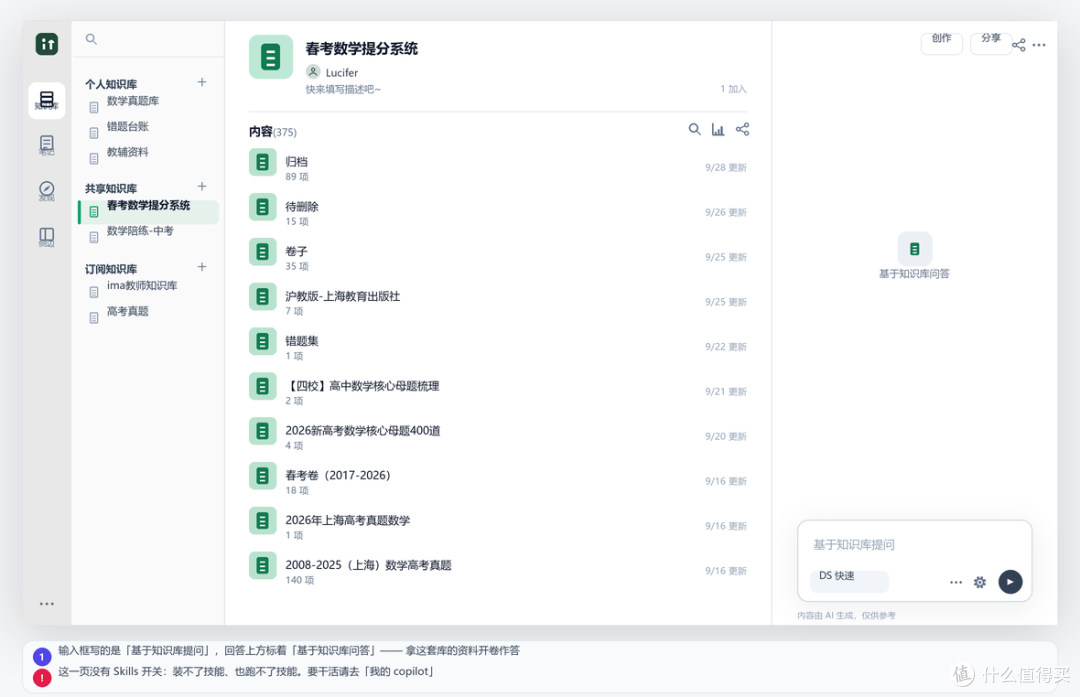
Task: Open the content statistics chart icon
Action: point(718,129)
